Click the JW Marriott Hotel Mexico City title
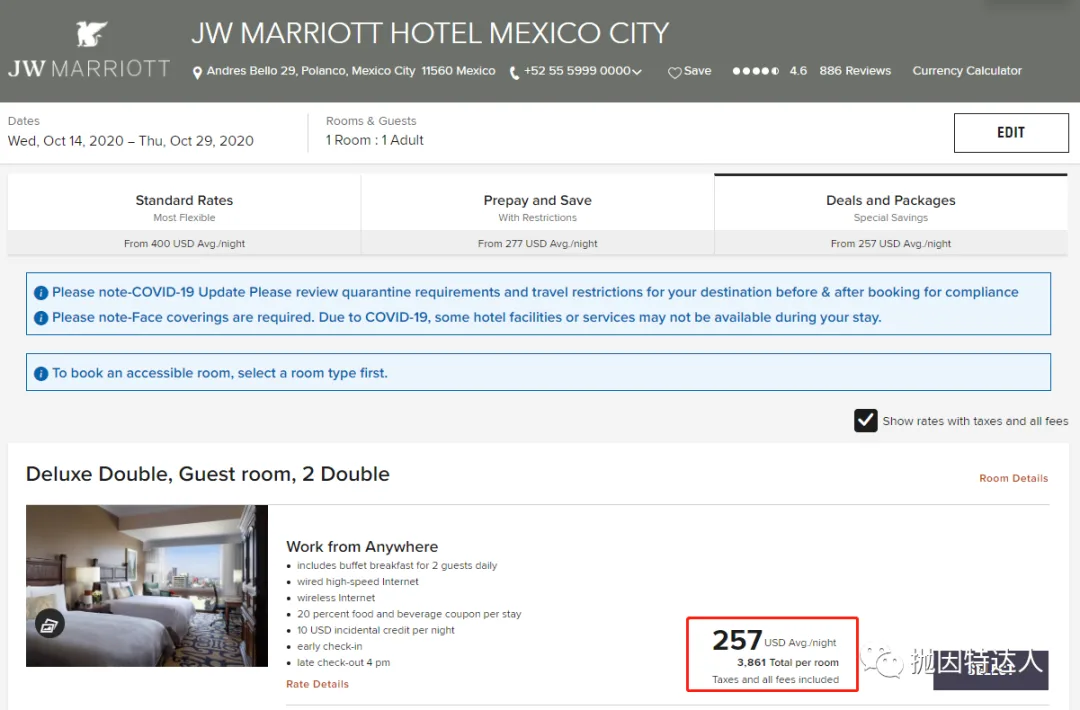The height and width of the screenshot is (710, 1080). pyautogui.click(x=430, y=33)
